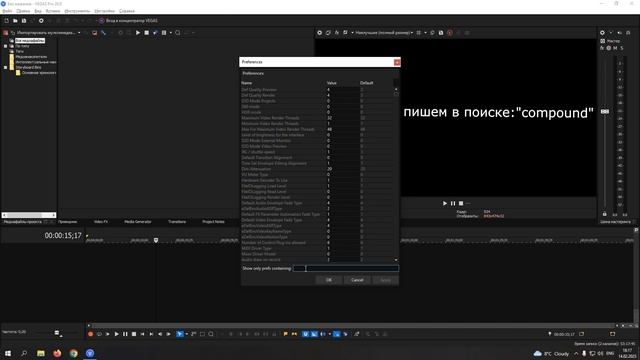Insert a region with double flag icon
The width and height of the screenshot is (640, 360).
click(x=294, y=334)
